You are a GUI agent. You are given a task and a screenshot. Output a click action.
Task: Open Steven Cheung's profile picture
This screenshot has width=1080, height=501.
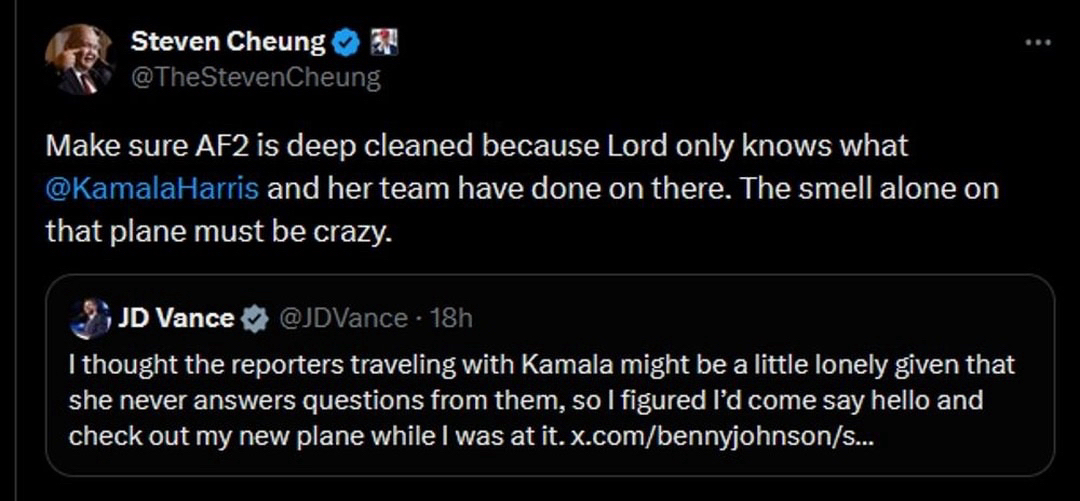click(x=79, y=59)
